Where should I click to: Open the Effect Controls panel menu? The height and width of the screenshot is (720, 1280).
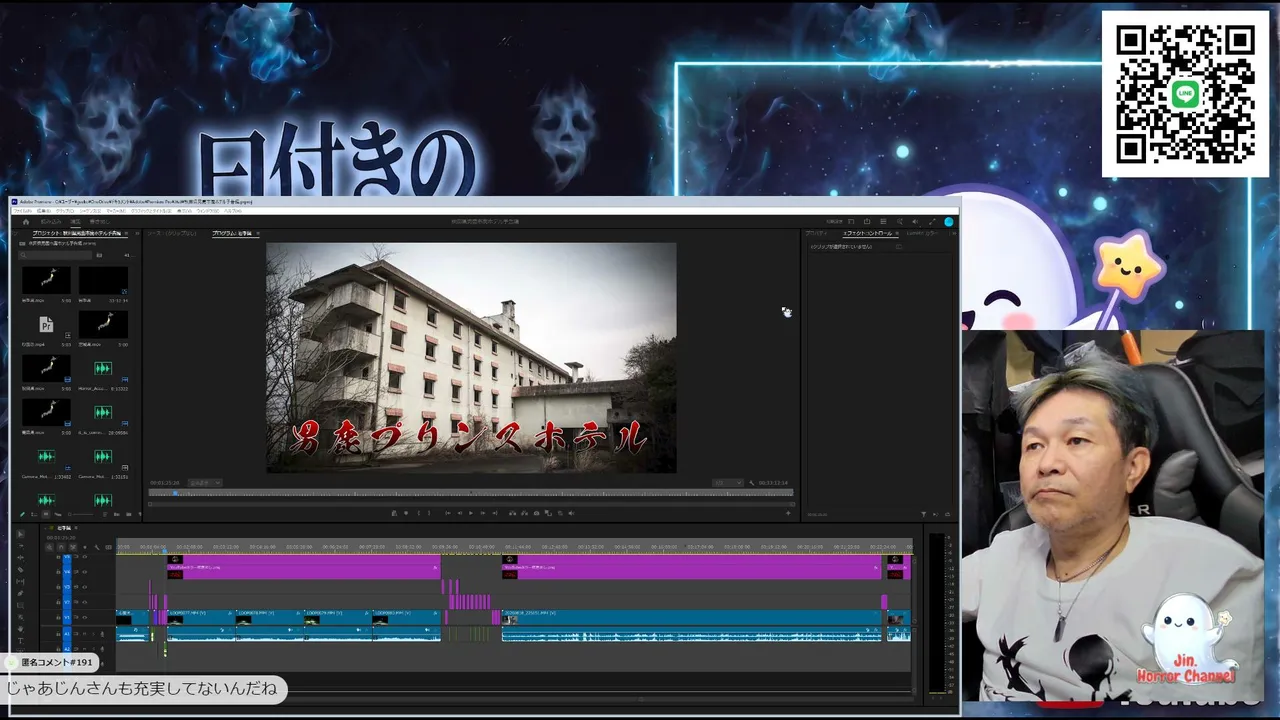897,233
